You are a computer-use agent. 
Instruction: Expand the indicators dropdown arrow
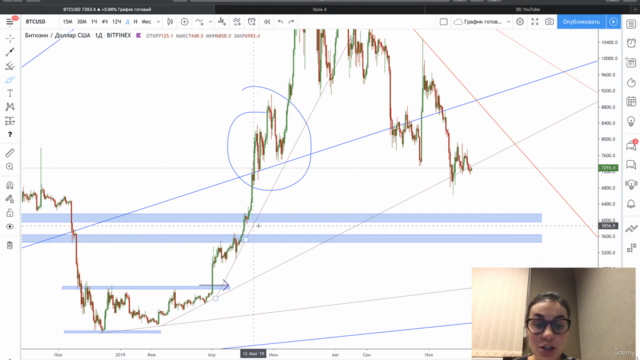click(210, 22)
